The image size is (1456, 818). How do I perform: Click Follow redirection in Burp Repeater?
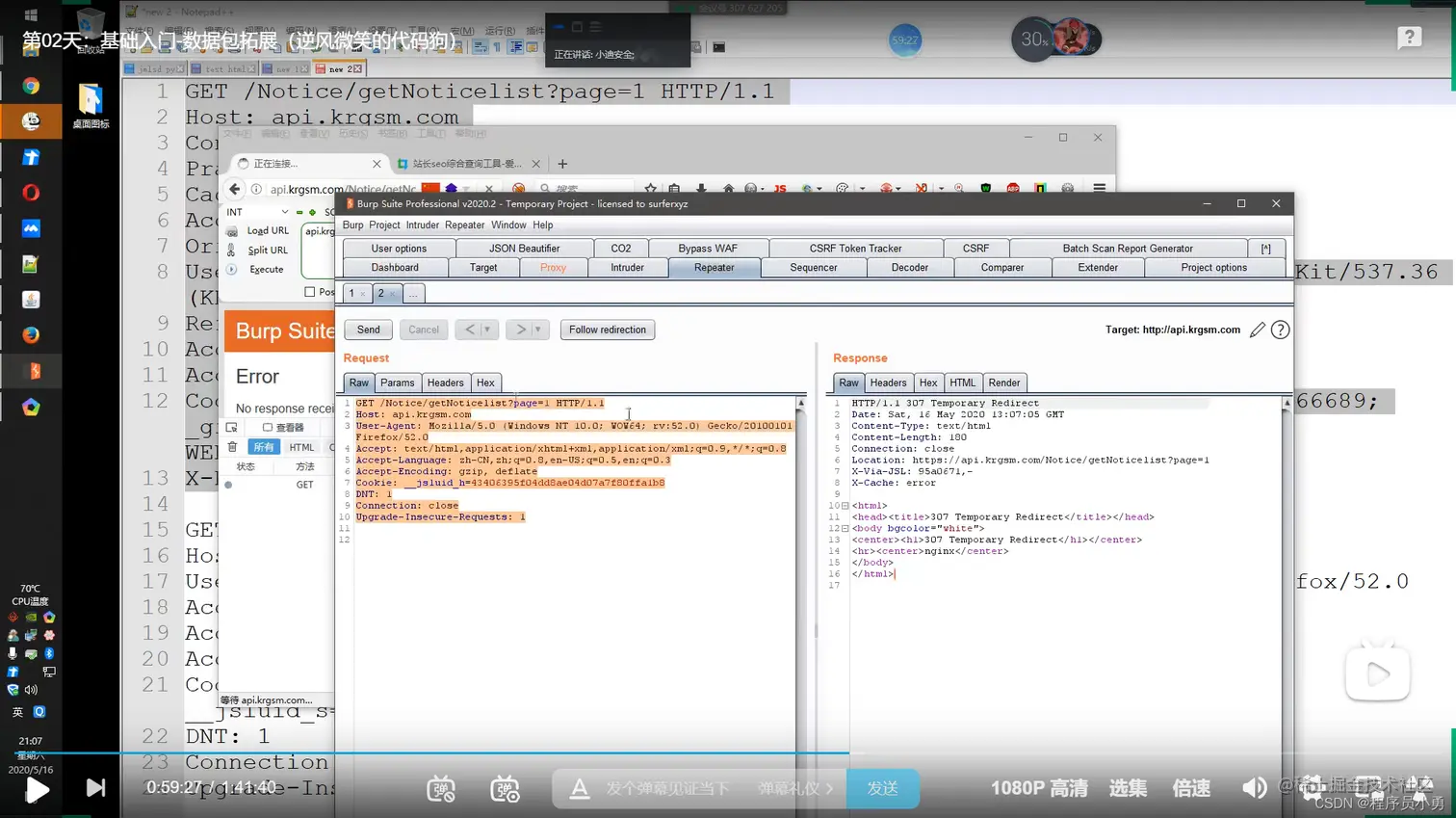coord(608,330)
